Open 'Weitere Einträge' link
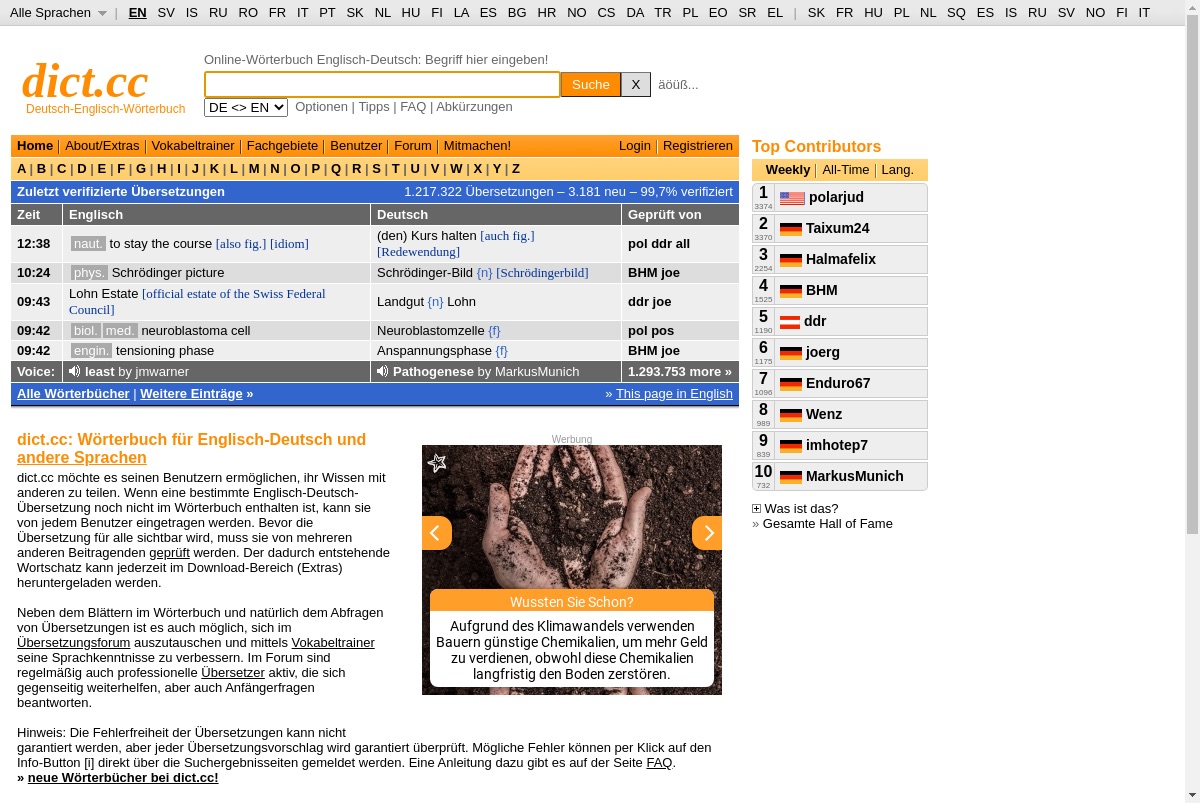Image resolution: width=1200 pixels, height=803 pixels. pyautogui.click(x=191, y=394)
